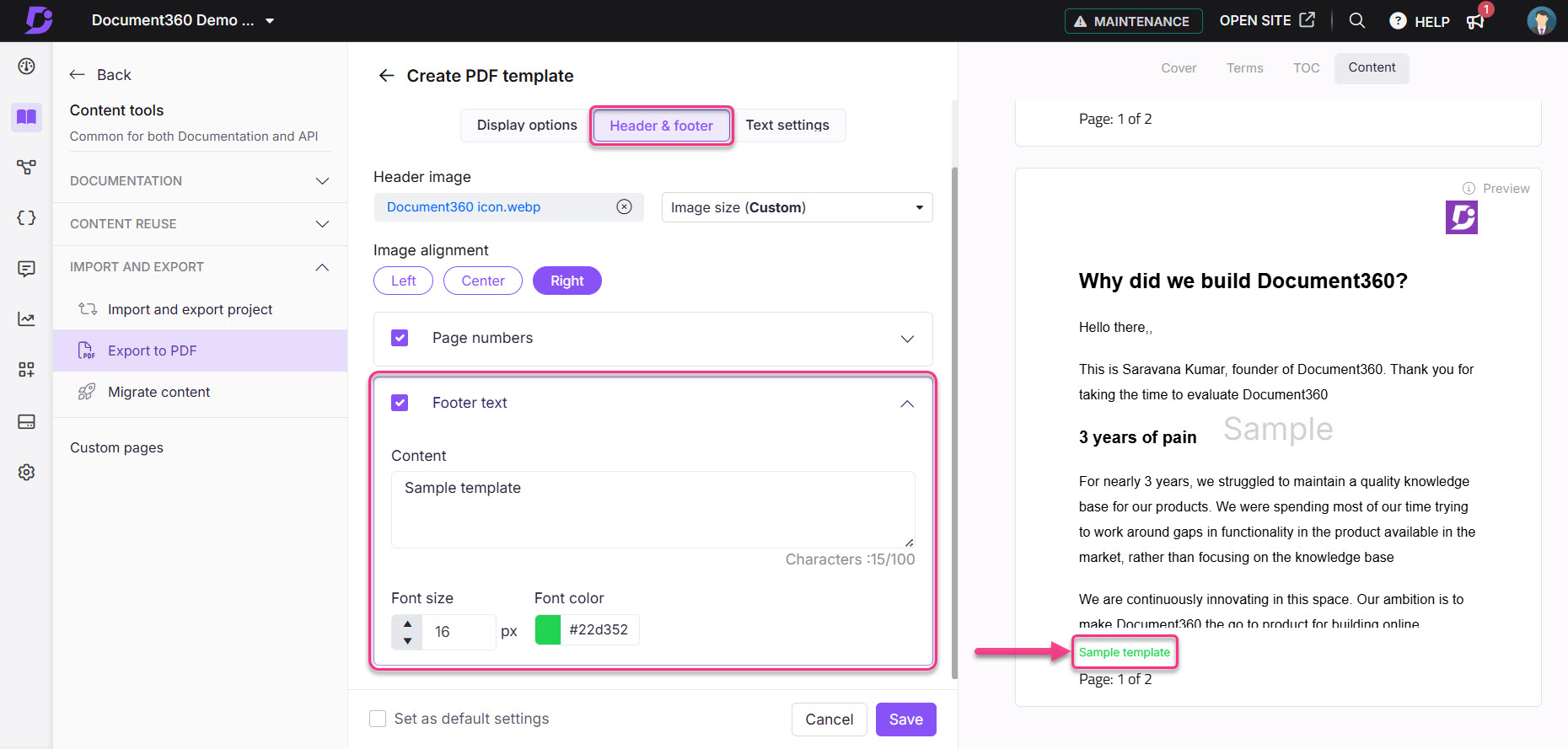This screenshot has width=1568, height=749.
Task: Open the user profile avatar
Action: click(x=1541, y=20)
